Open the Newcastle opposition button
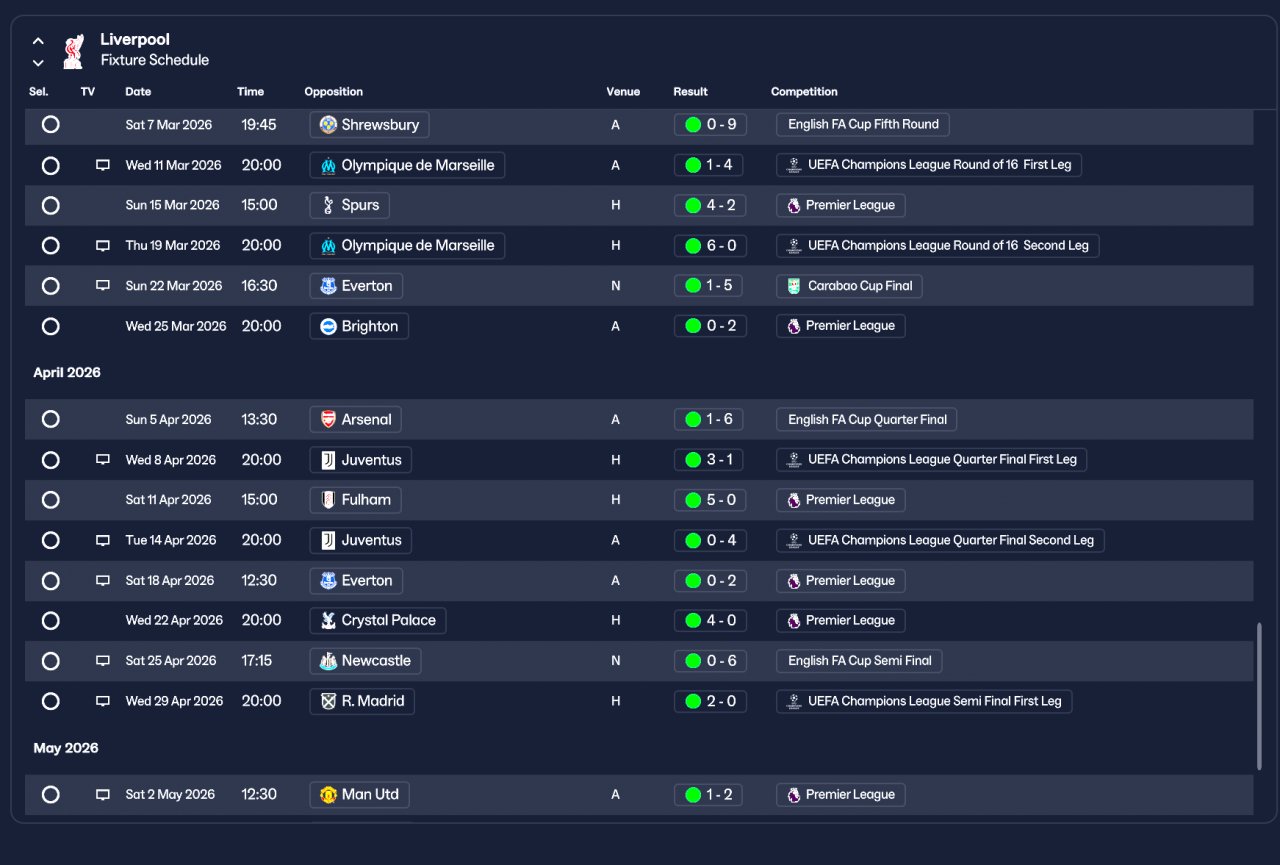The width and height of the screenshot is (1280, 865). [365, 661]
